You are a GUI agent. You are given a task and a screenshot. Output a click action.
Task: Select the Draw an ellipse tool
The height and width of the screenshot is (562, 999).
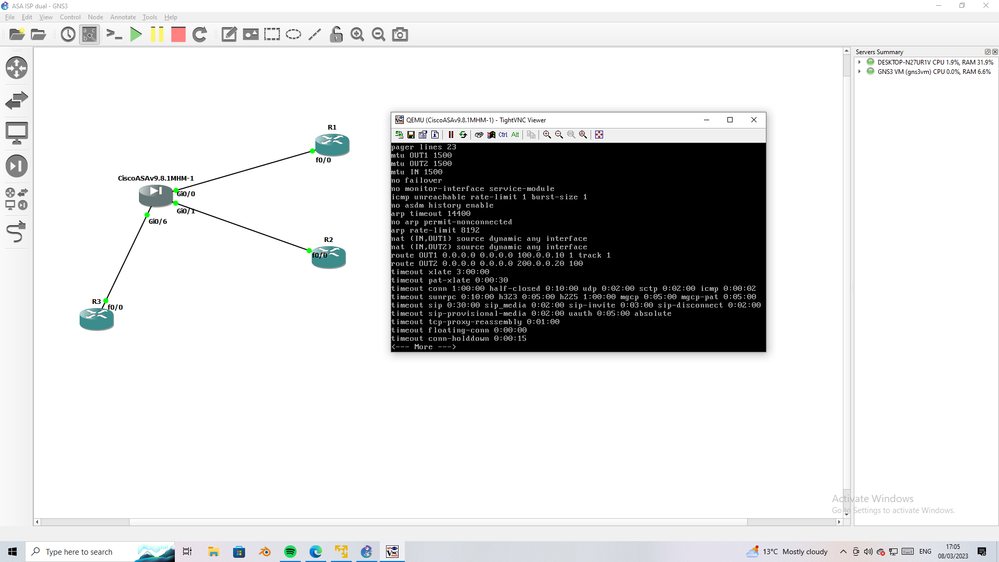(x=293, y=34)
